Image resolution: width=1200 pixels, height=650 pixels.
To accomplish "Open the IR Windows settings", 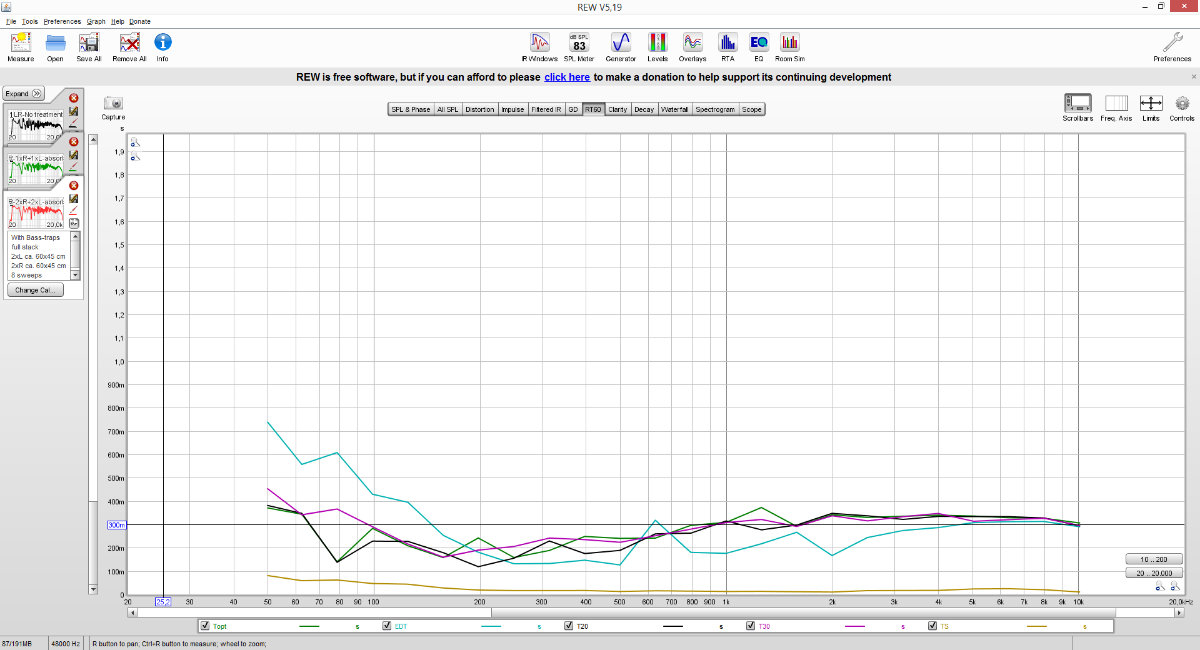I will [540, 43].
